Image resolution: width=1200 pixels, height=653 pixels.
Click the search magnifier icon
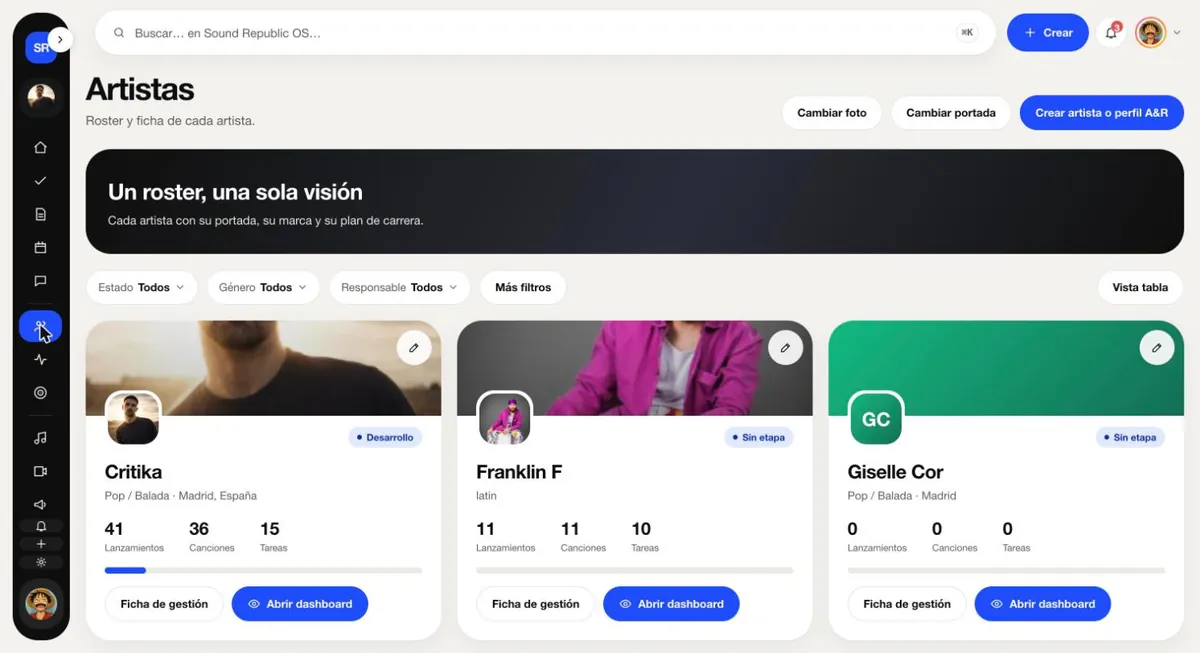pos(119,33)
